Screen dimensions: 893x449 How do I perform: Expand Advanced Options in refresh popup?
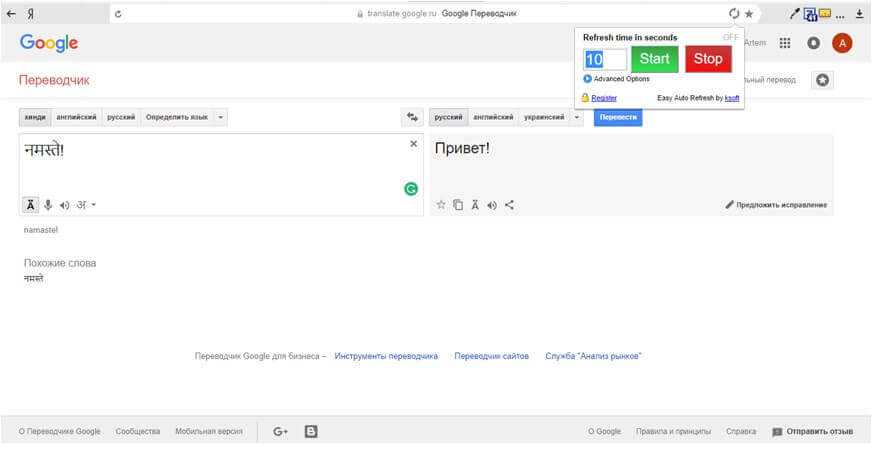(x=616, y=79)
